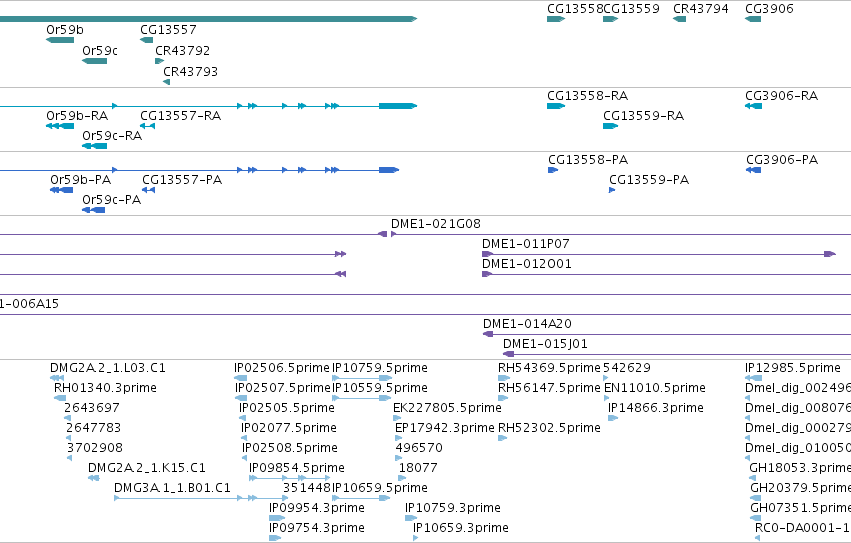This screenshot has width=851, height=543.
Task: Click the CR43793 gene label
Action: coord(190,72)
